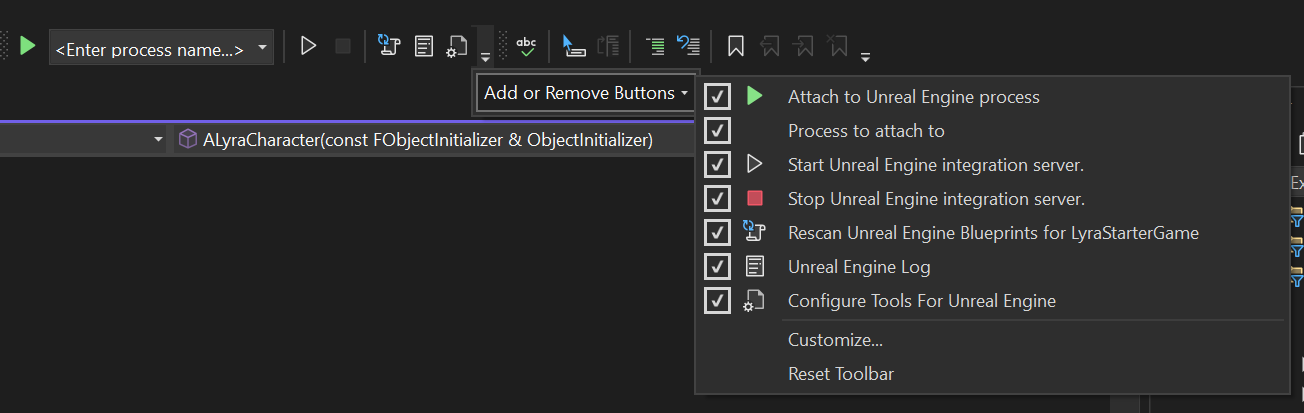
Task: Select Customize... menu entry
Action: coord(835,340)
